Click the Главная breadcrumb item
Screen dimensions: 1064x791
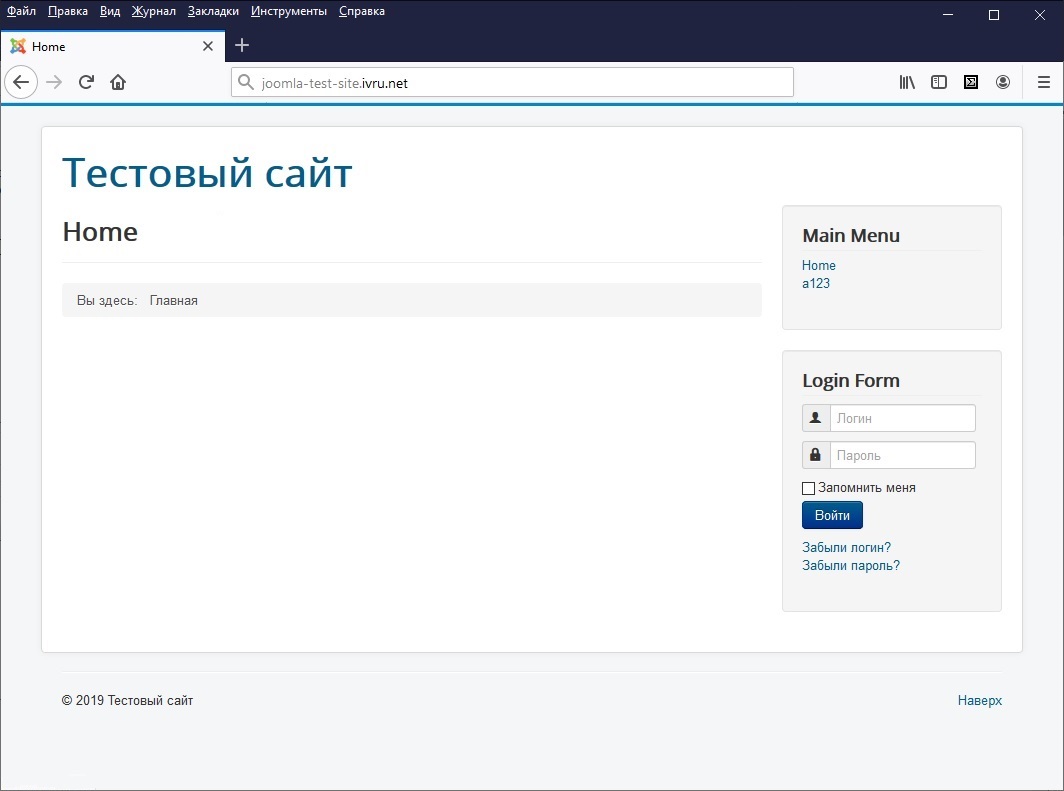(174, 301)
